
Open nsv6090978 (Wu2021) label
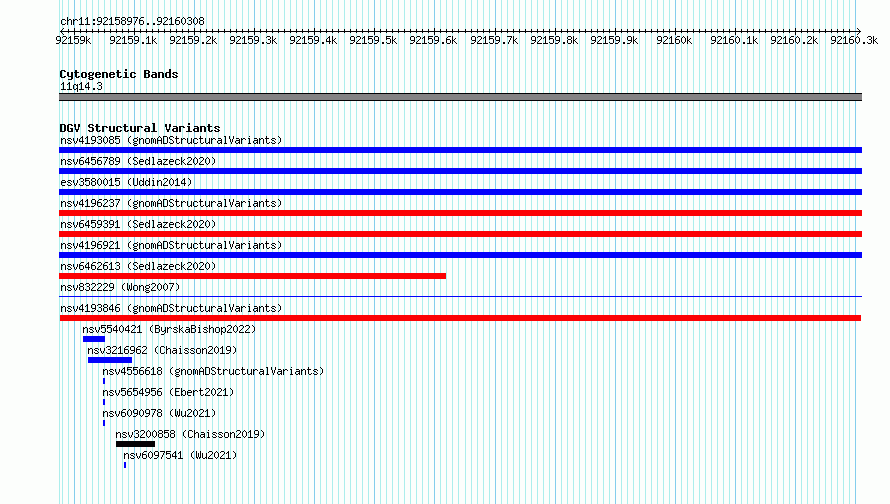[159, 413]
